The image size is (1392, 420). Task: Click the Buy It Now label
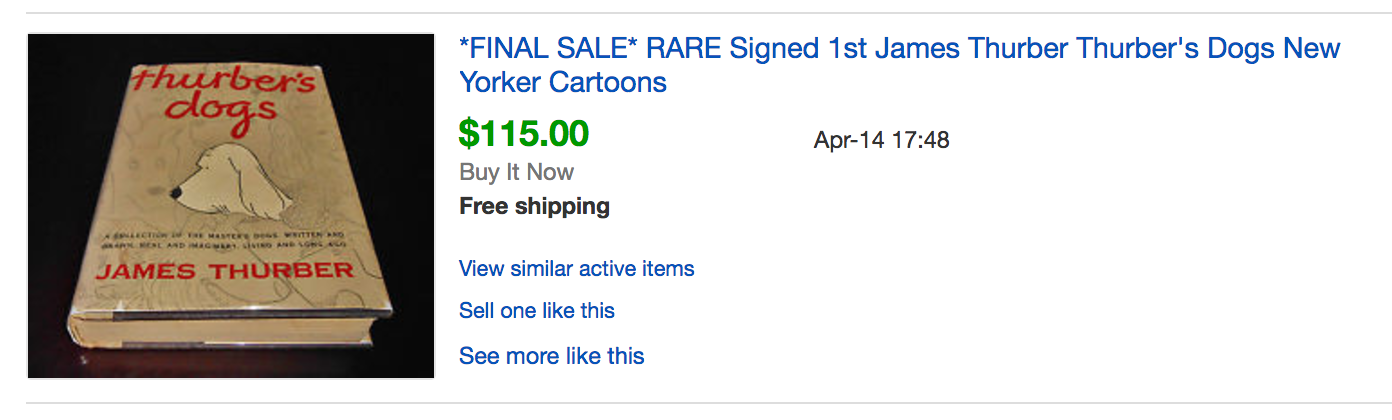click(x=516, y=172)
